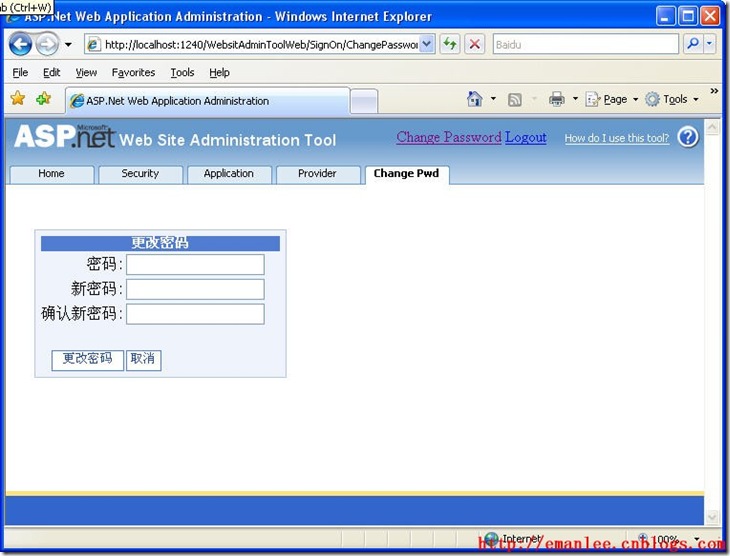The image size is (730, 556).
Task: Select the Change Pwd tab
Action: (x=406, y=174)
